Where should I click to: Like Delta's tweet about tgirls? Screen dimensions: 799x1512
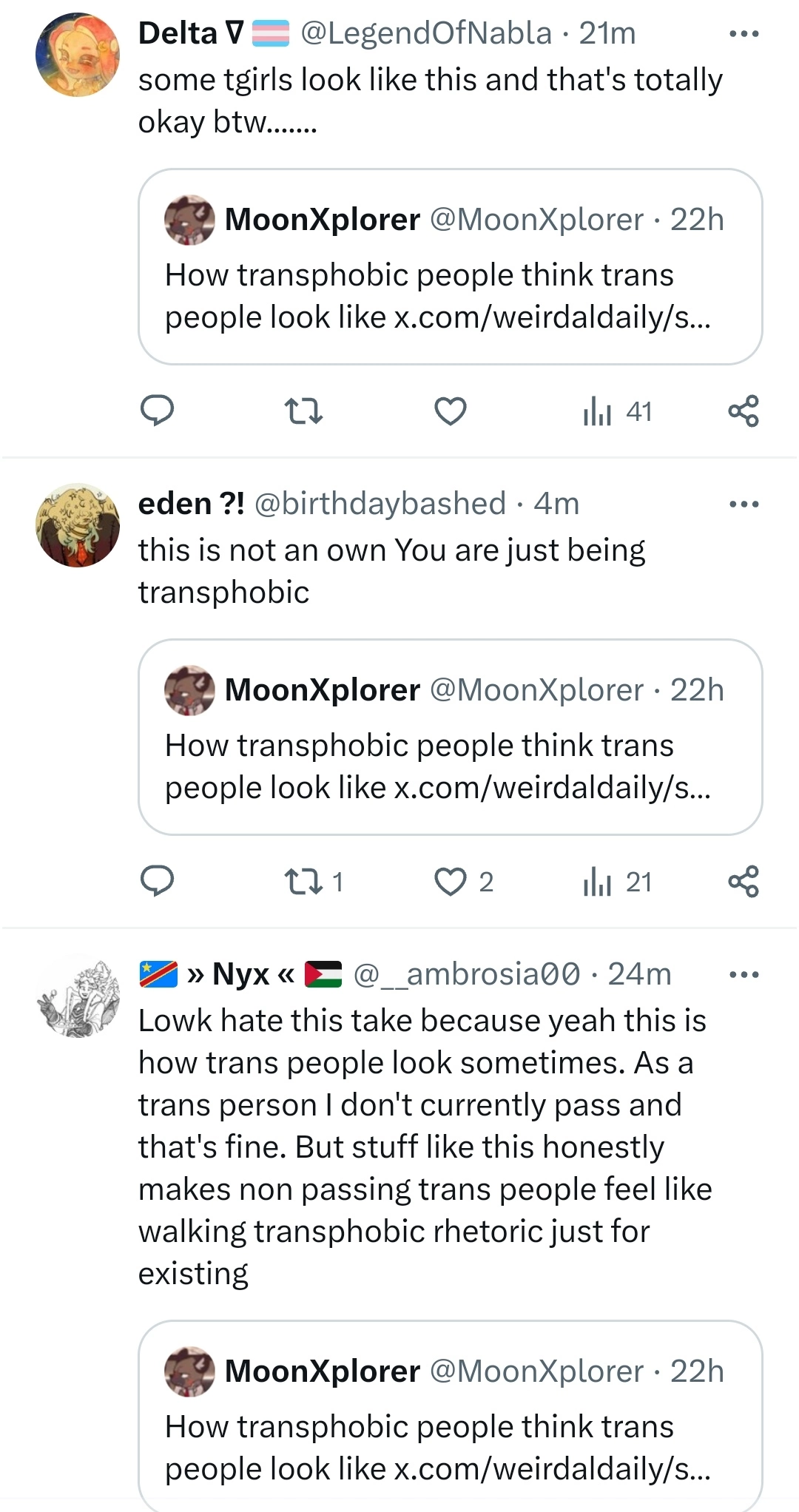450,411
